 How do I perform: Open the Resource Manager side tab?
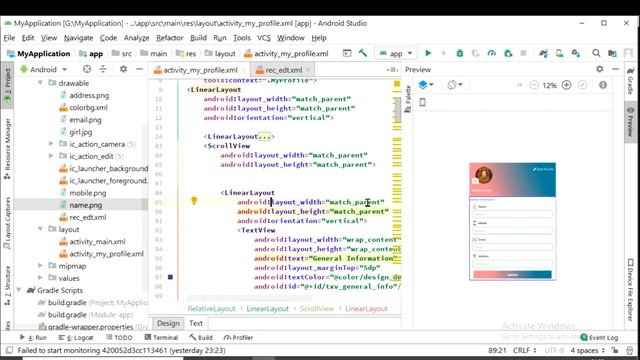pos(7,149)
